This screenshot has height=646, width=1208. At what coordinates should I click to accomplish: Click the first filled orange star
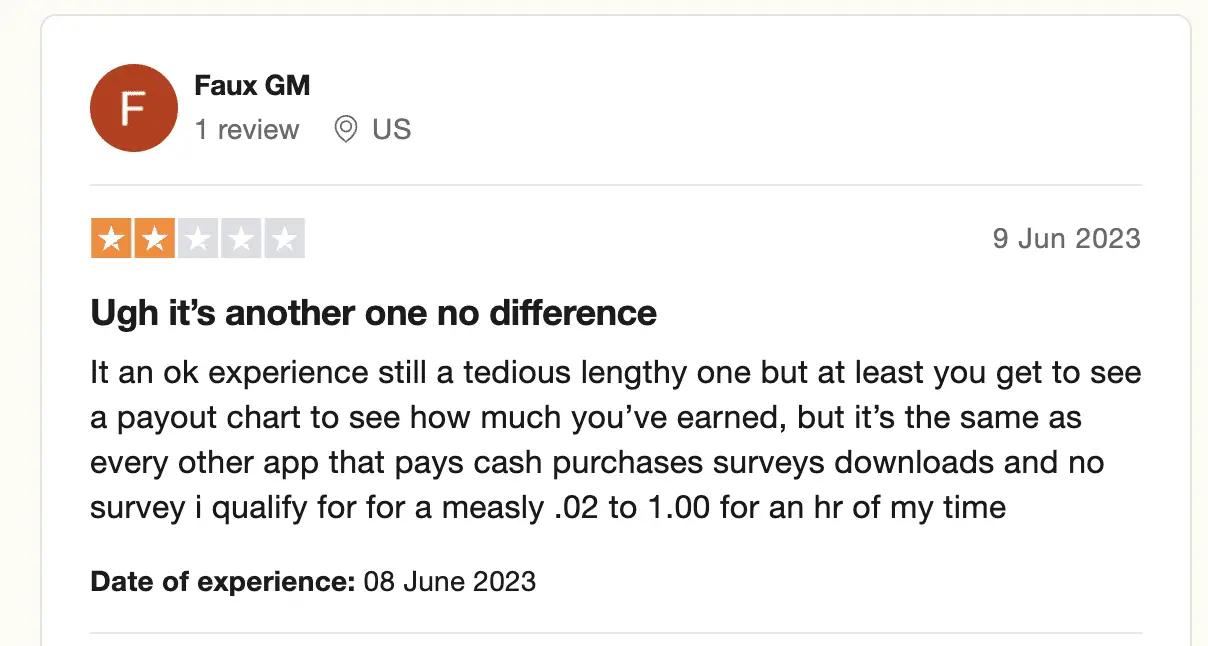pos(110,239)
